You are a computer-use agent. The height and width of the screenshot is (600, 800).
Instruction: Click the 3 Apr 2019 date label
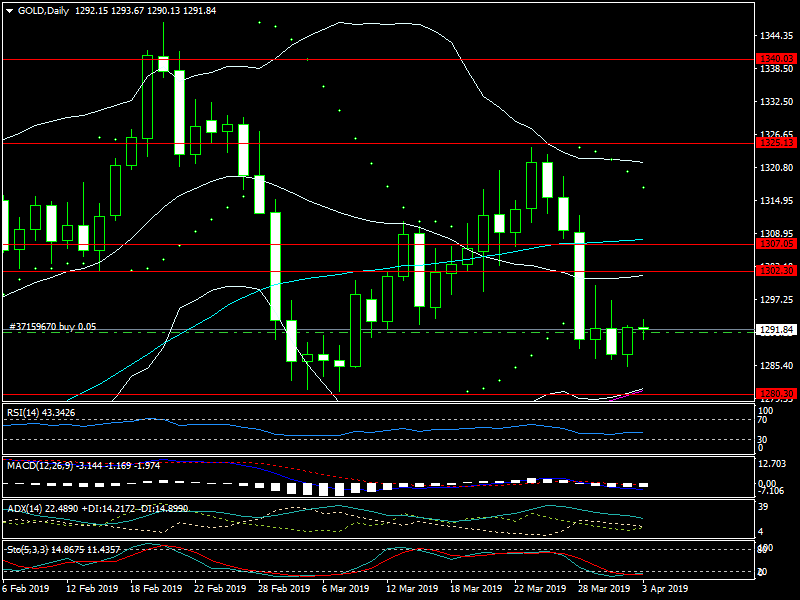coord(665,589)
